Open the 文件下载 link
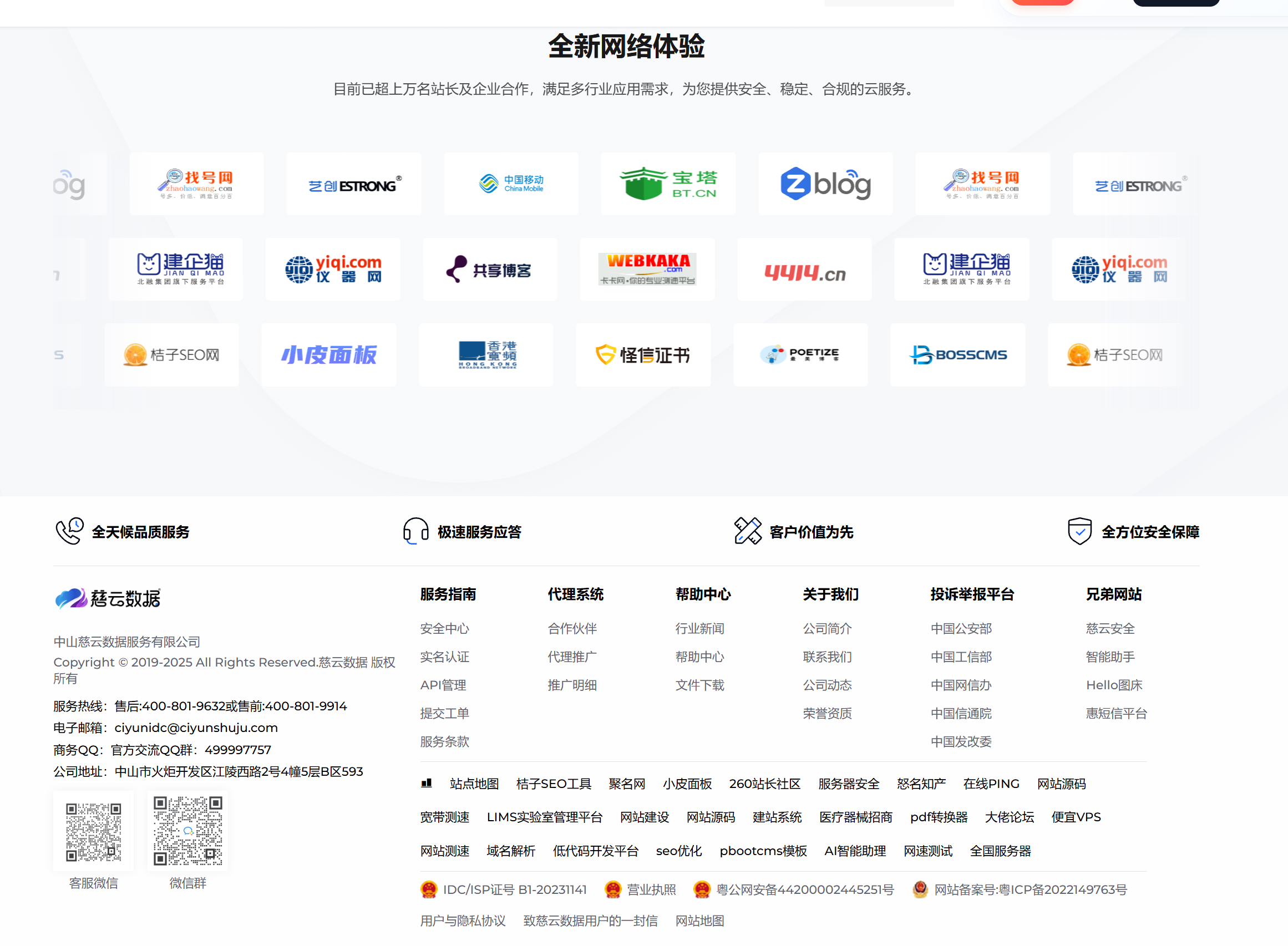 coord(701,685)
